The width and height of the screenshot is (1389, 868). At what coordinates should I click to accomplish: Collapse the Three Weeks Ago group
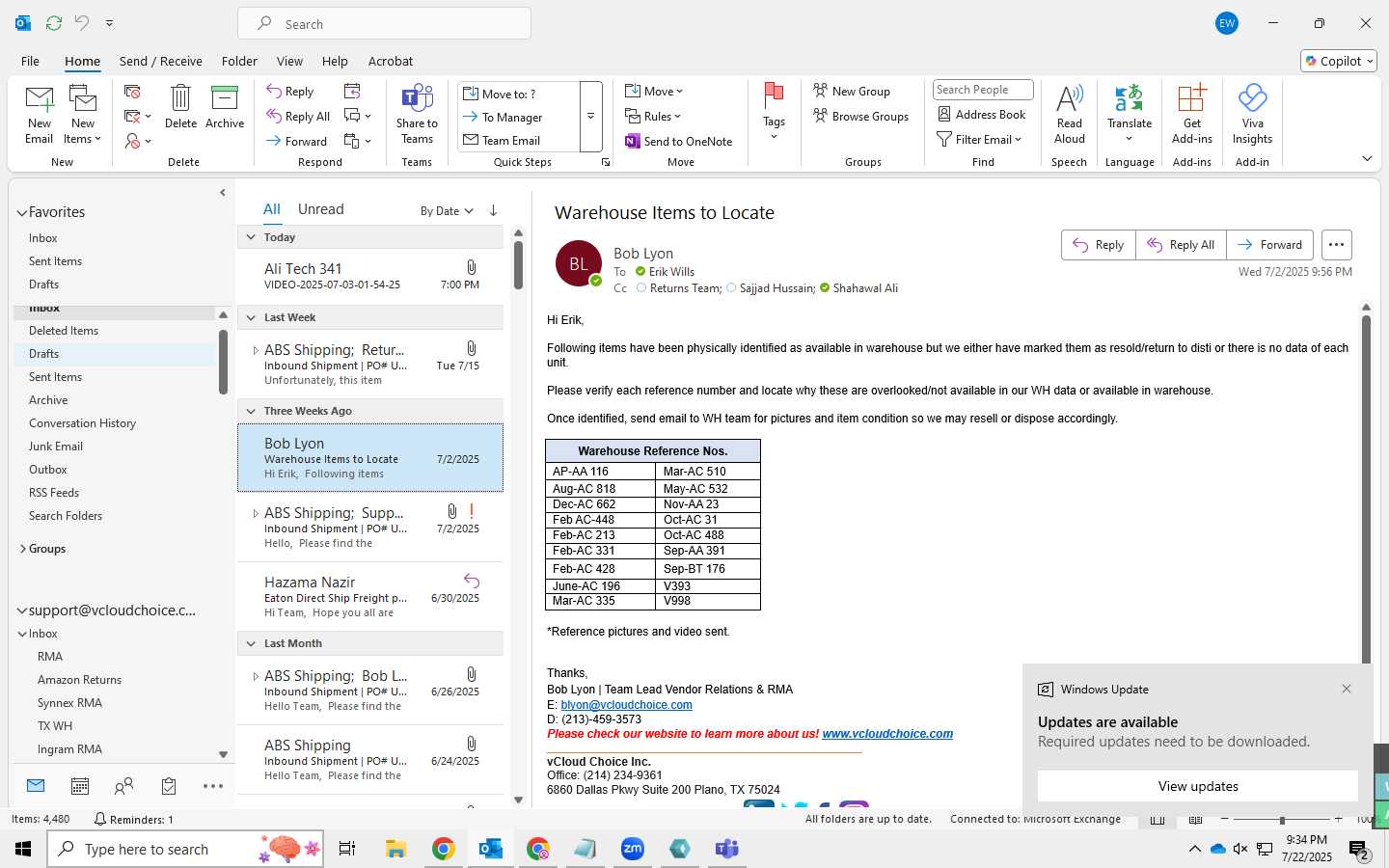pos(252,411)
